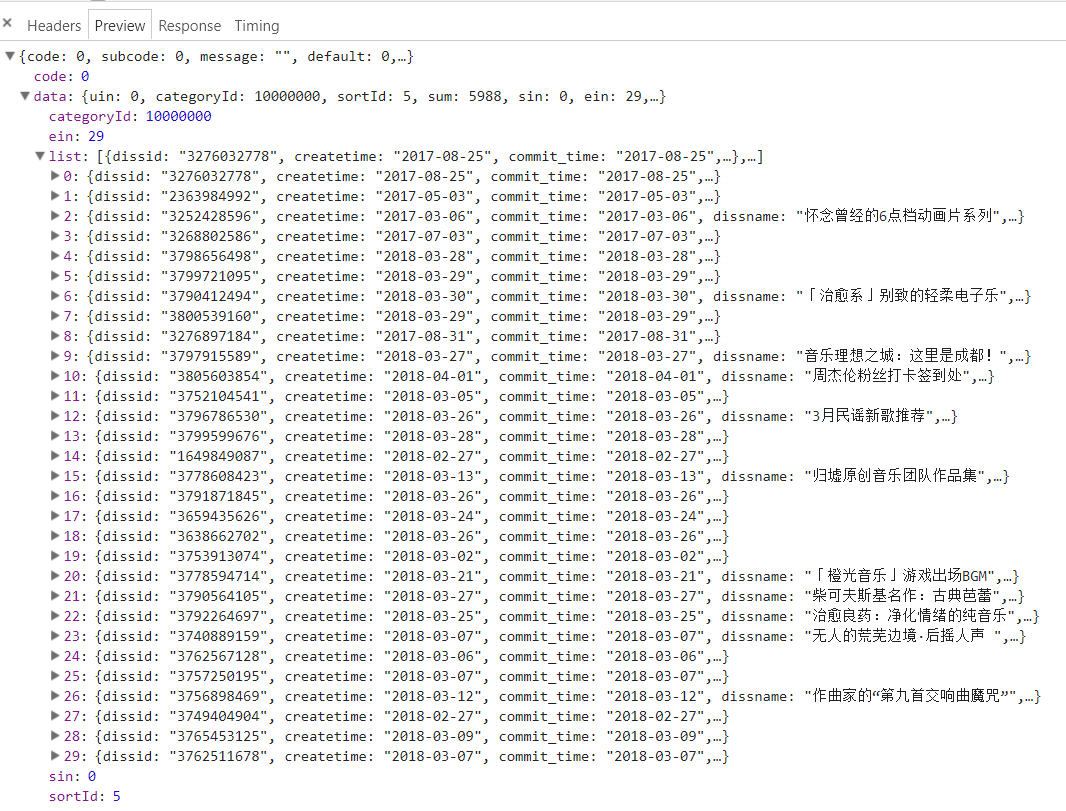Click dissname '音乐理想之城：这里是成都！'
Screen dimensions: 1066x811
(x=901, y=356)
